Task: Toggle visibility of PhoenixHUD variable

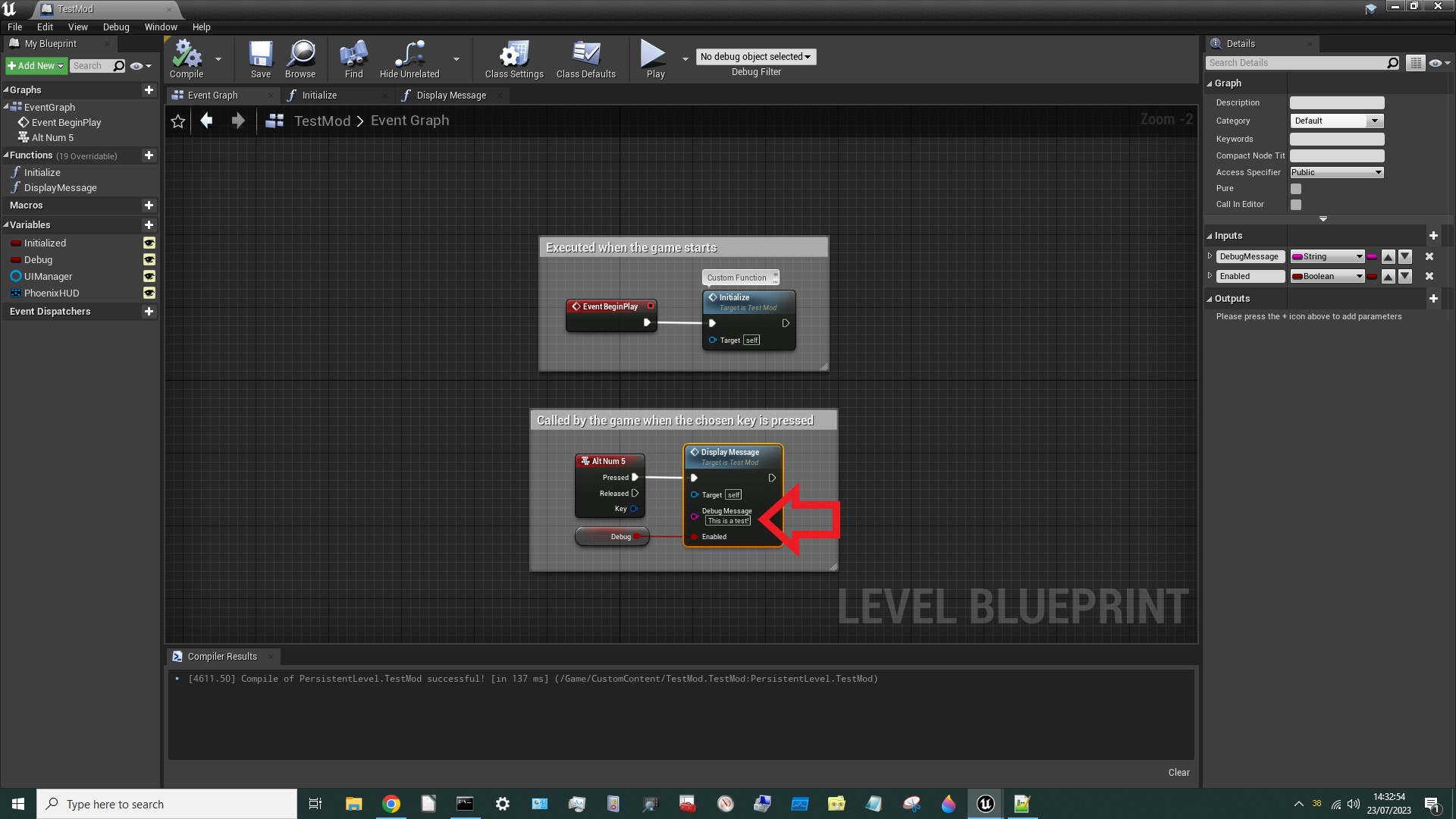Action: 149,293
